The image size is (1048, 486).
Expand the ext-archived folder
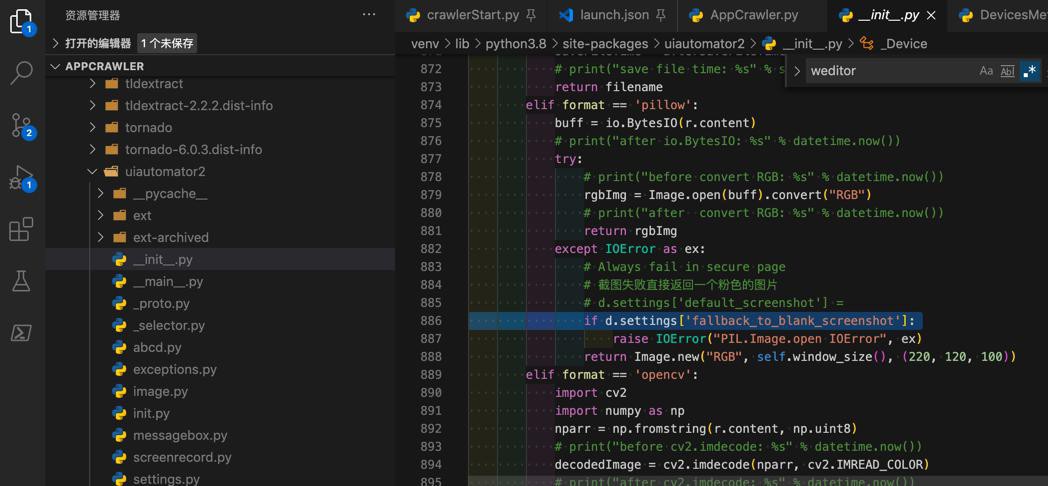tap(101, 237)
